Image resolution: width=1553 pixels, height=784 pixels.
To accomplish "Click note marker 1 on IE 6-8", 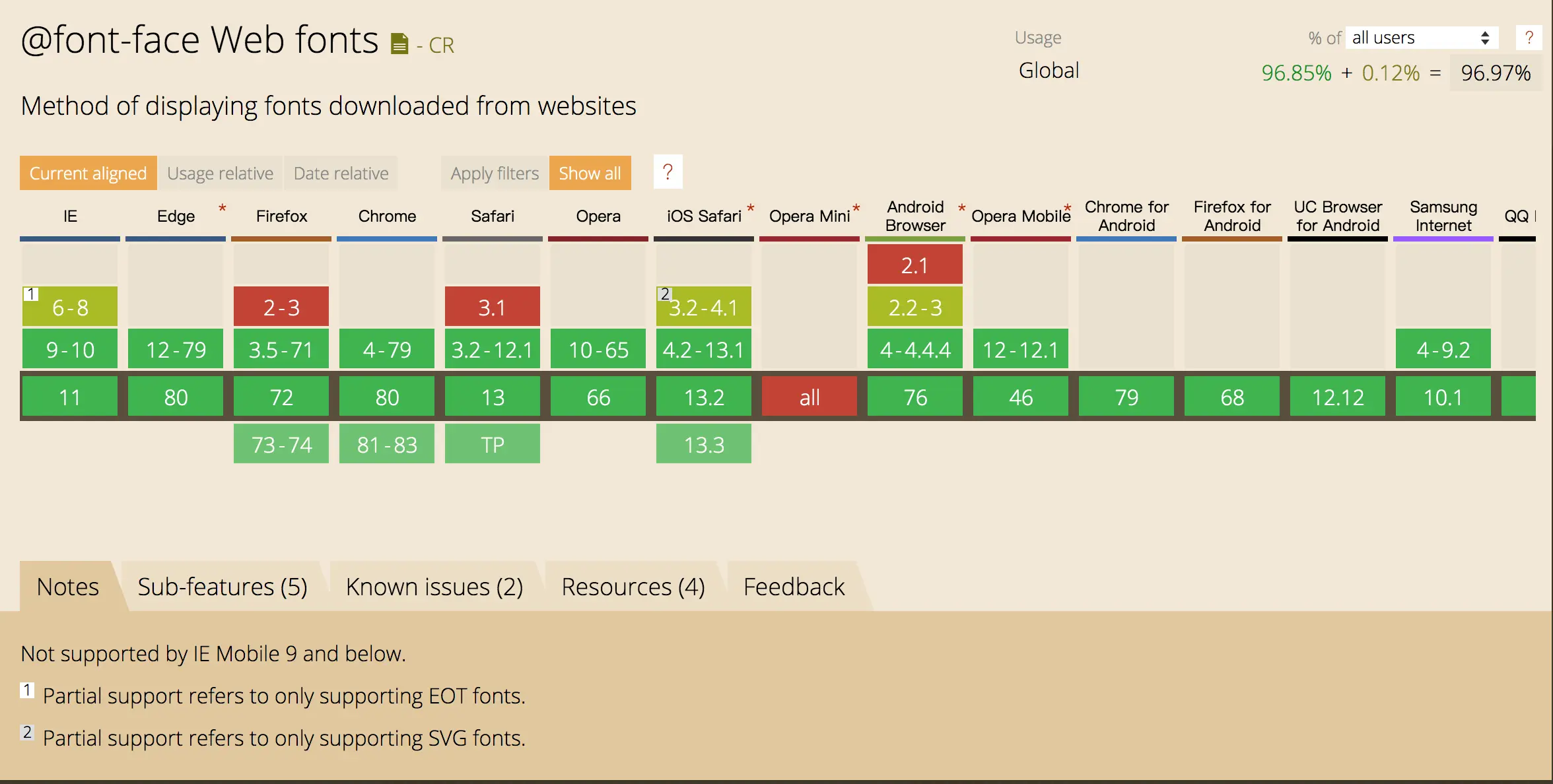I will (30, 294).
